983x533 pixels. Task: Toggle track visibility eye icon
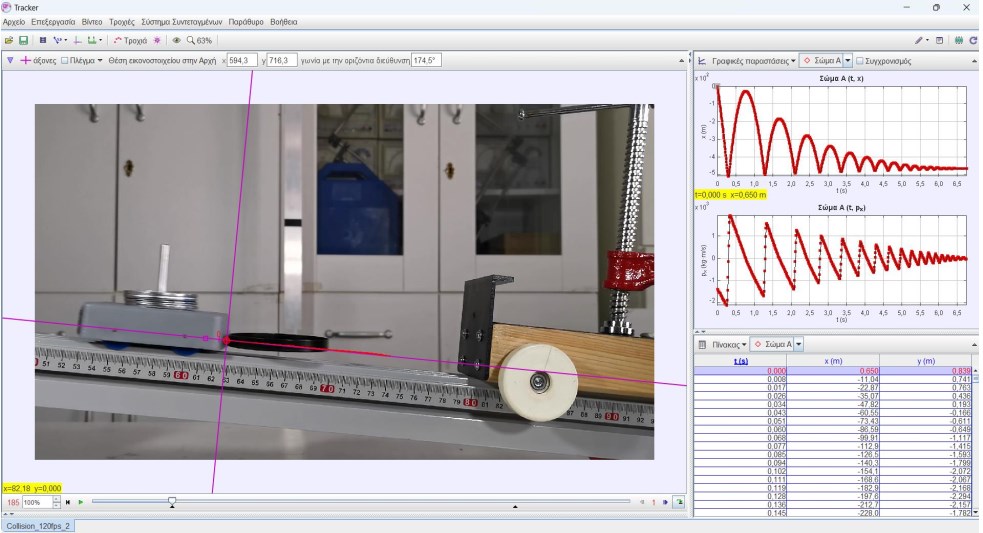pos(176,41)
